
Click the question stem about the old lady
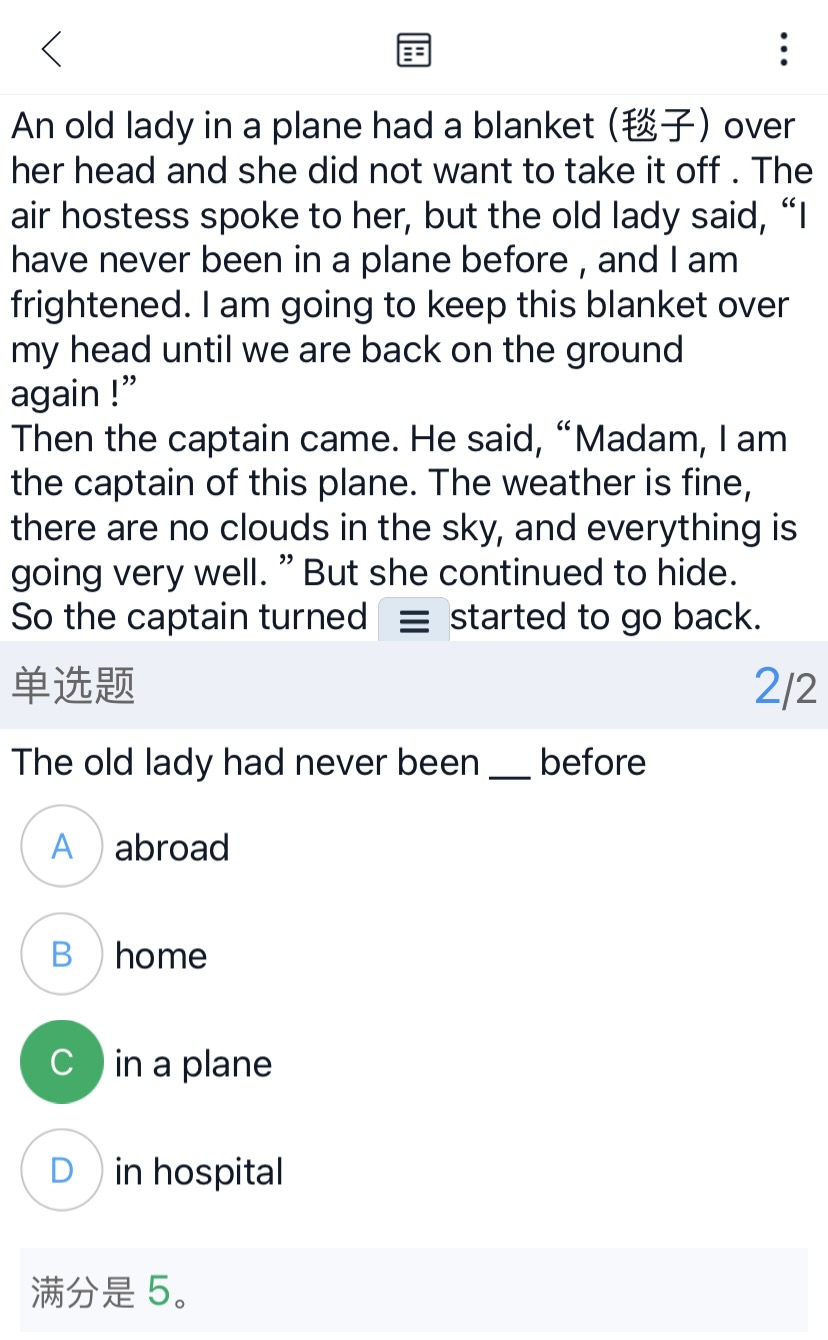[328, 763]
